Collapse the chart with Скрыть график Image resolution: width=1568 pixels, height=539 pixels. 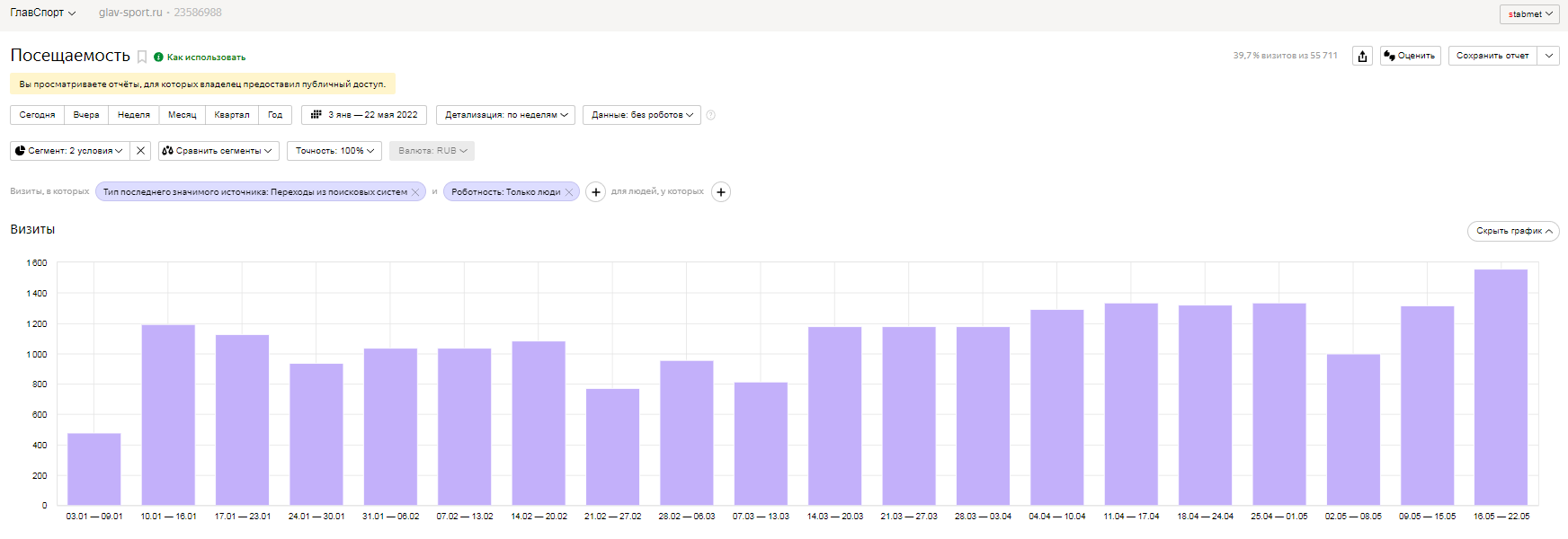pos(1513,231)
